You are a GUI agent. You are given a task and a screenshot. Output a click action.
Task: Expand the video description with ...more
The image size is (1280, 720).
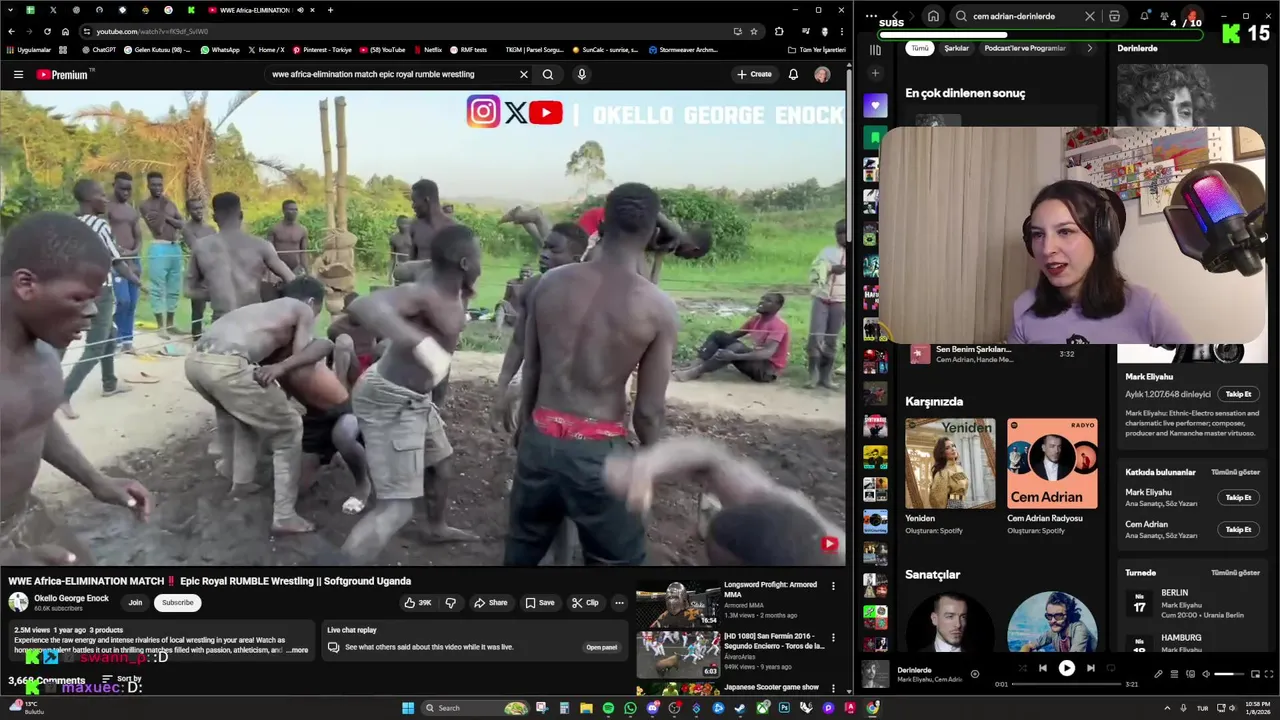297,650
